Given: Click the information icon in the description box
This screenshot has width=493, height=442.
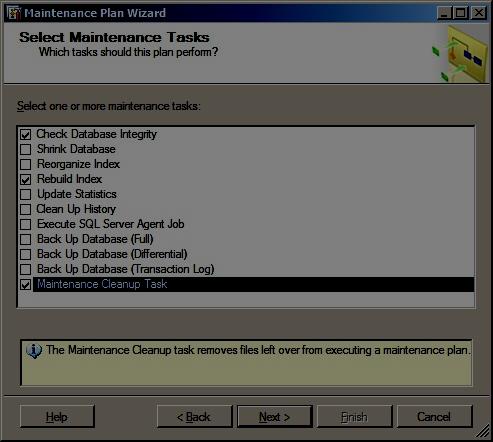Looking at the screenshot, I should 34,351.
